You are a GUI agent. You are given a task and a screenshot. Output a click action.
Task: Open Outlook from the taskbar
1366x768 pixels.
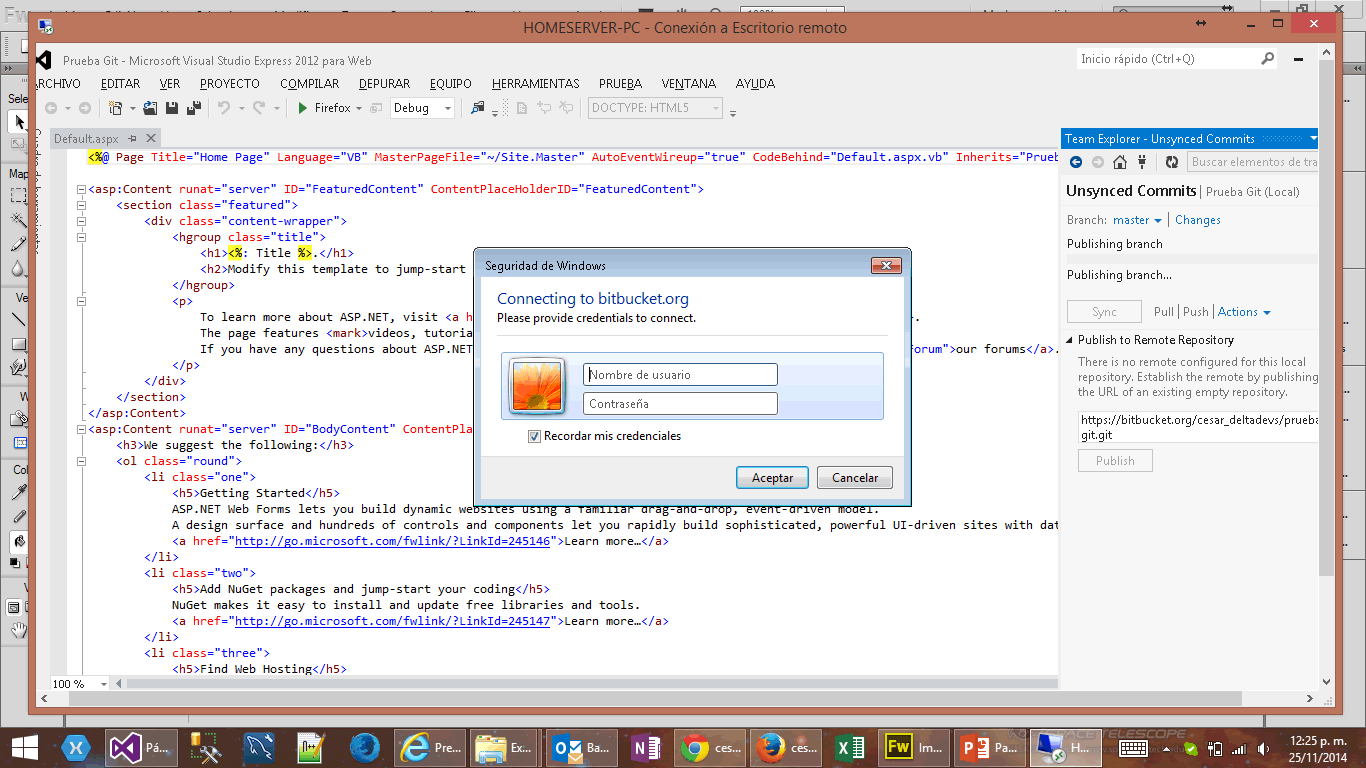click(x=583, y=747)
